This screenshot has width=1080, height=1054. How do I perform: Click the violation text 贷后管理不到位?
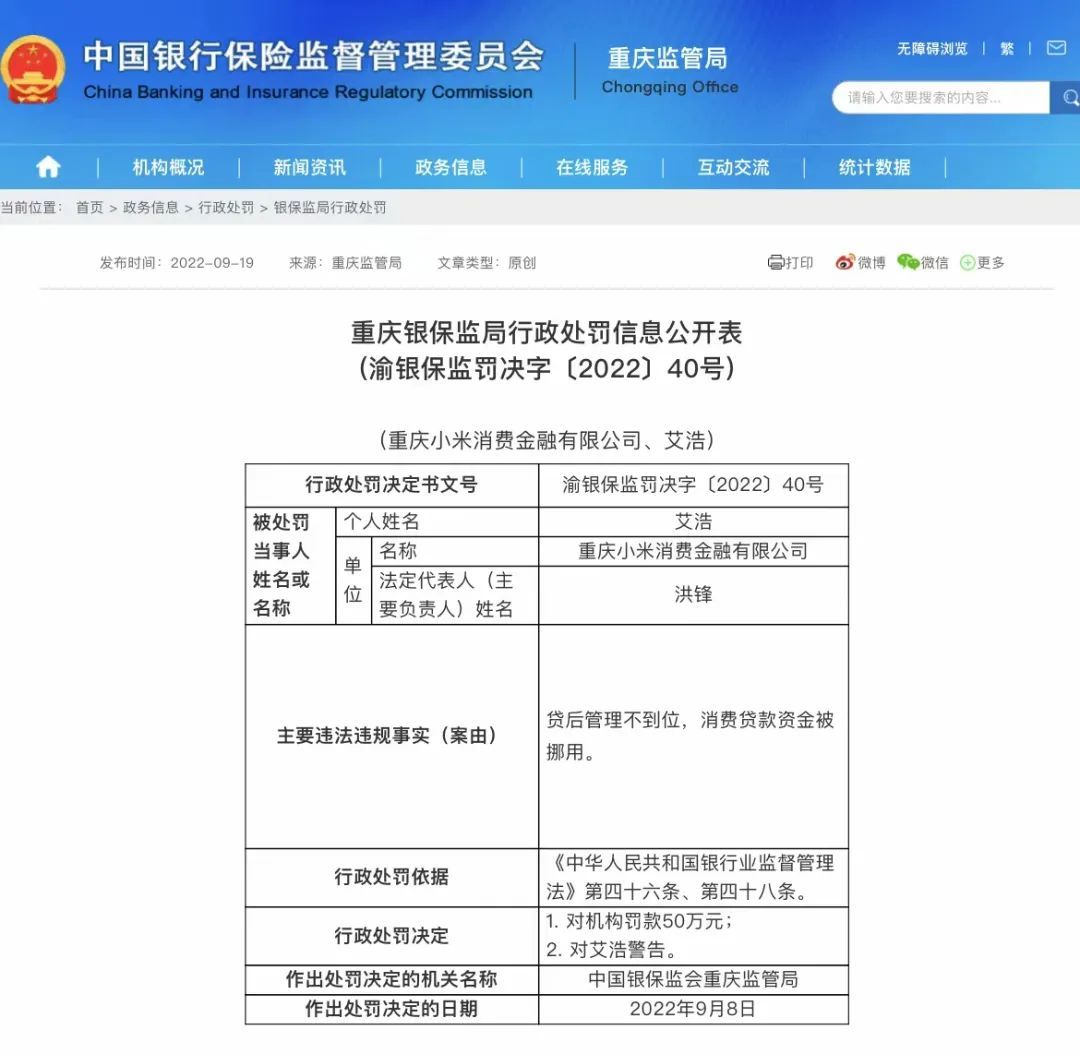coord(613,720)
